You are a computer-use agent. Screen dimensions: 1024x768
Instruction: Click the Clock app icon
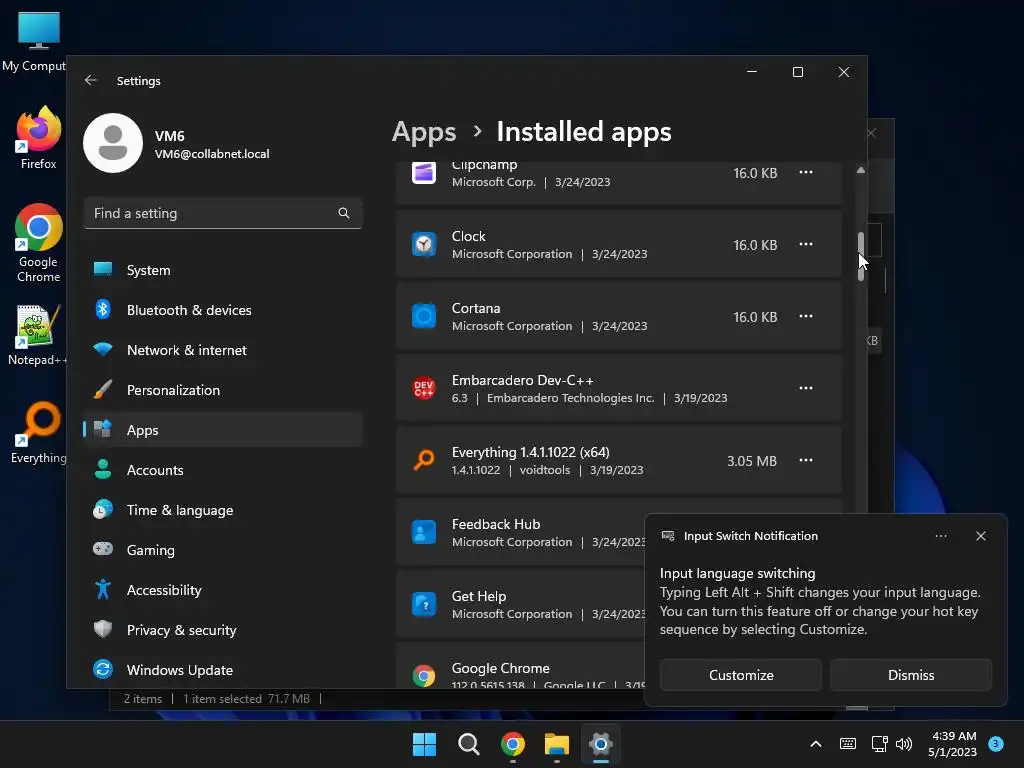click(x=424, y=245)
